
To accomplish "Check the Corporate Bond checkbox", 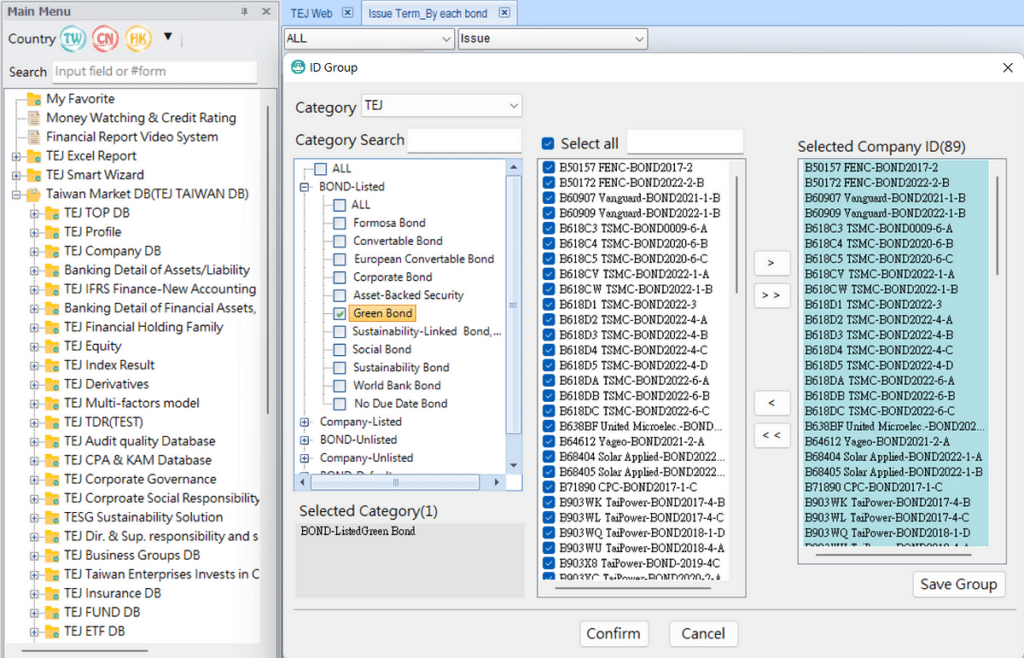I will (x=340, y=277).
